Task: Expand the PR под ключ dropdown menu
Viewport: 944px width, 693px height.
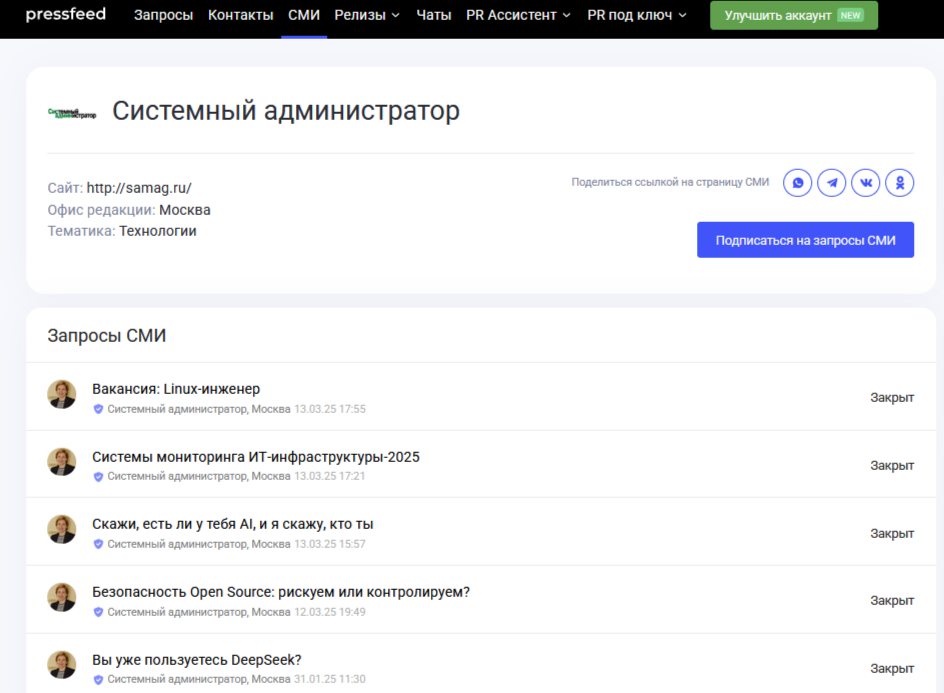Action: 637,15
